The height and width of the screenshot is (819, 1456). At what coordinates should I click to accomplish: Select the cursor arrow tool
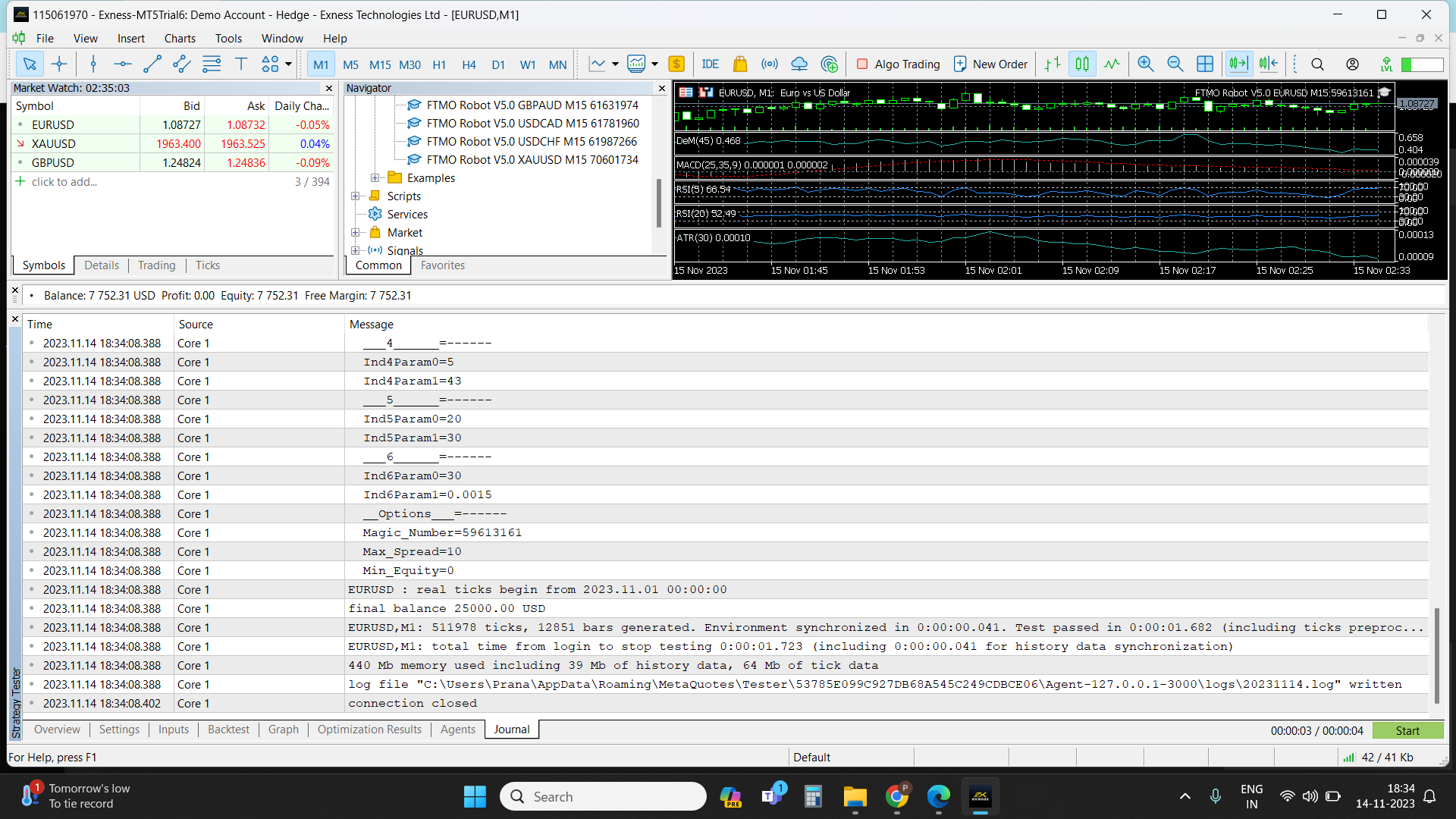coord(29,64)
